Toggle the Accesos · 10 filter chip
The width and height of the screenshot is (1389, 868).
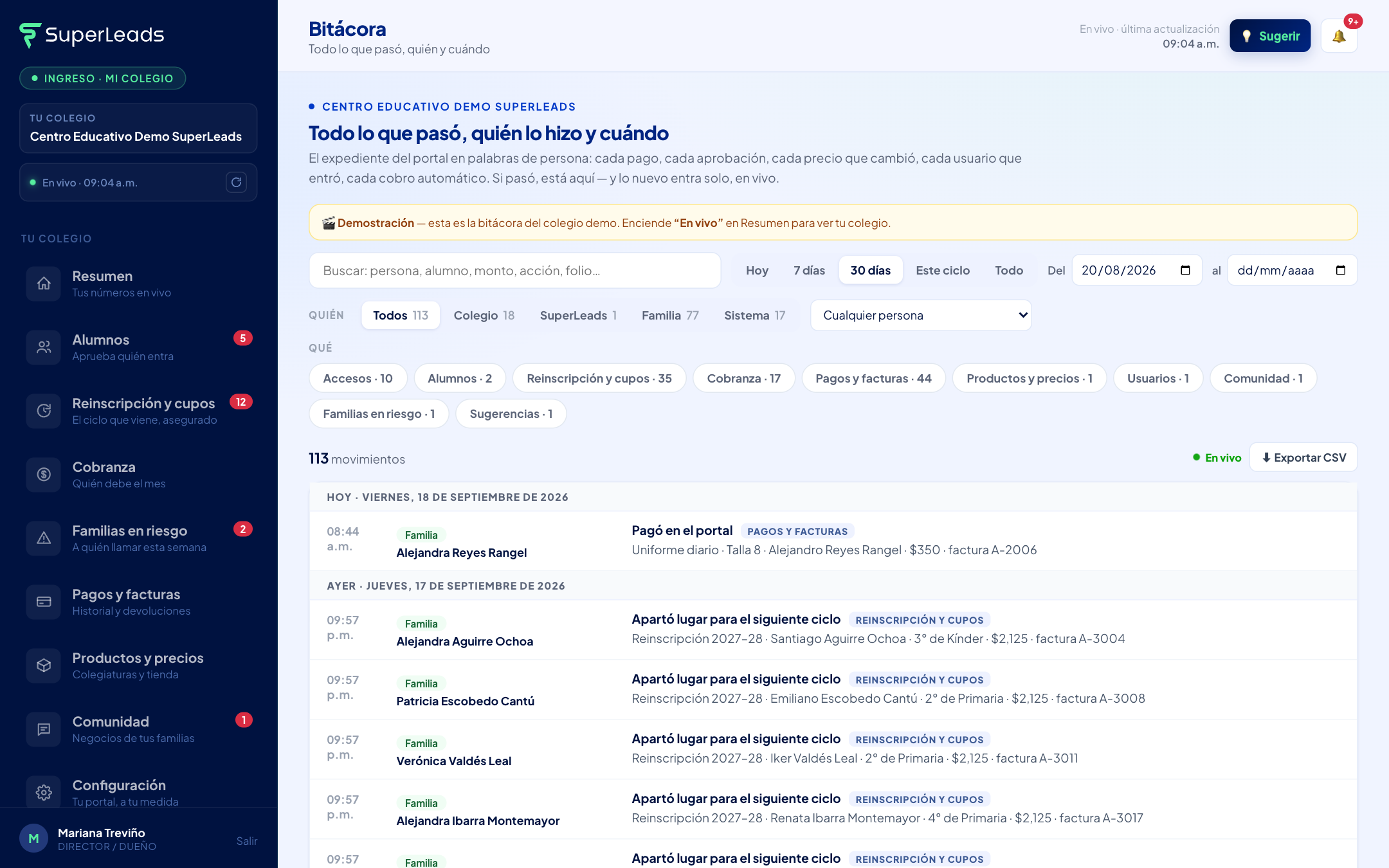(x=358, y=378)
